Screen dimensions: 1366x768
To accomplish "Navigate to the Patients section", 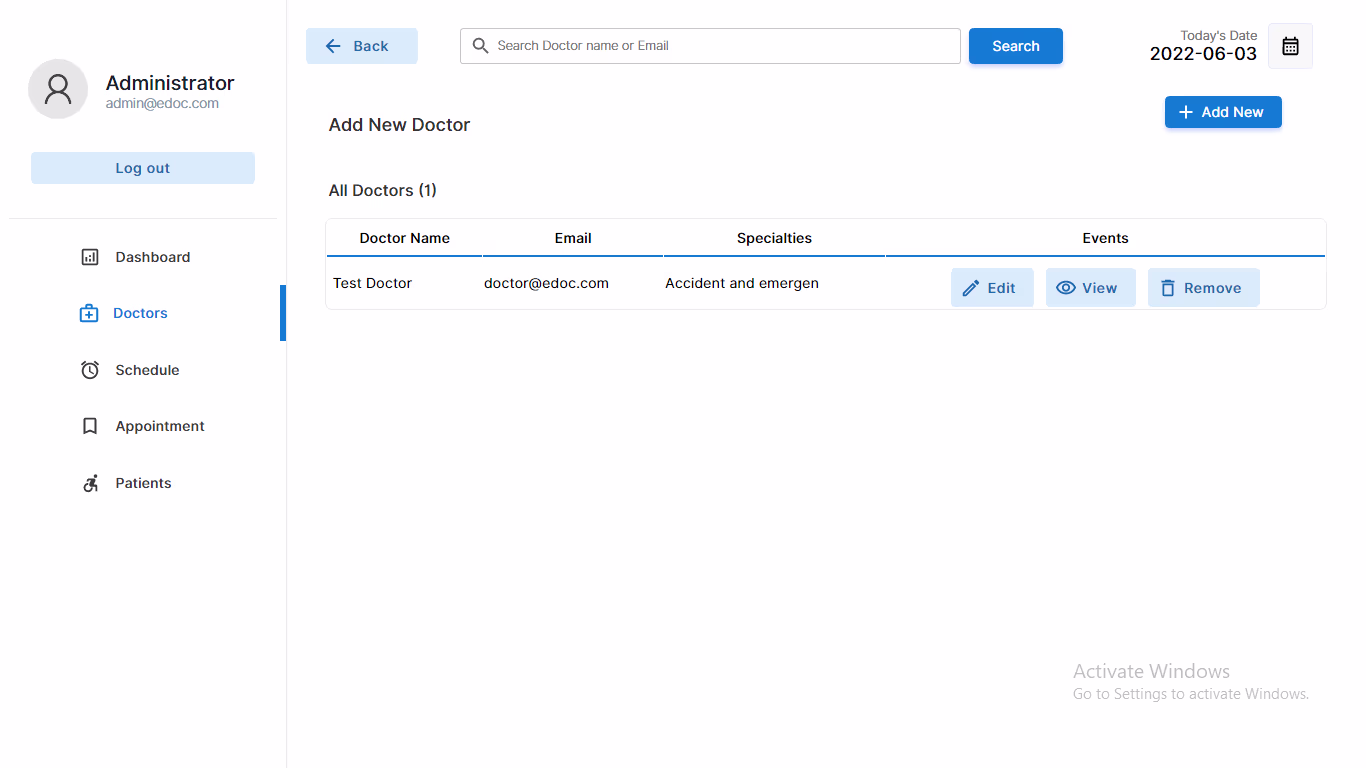I will (x=143, y=483).
